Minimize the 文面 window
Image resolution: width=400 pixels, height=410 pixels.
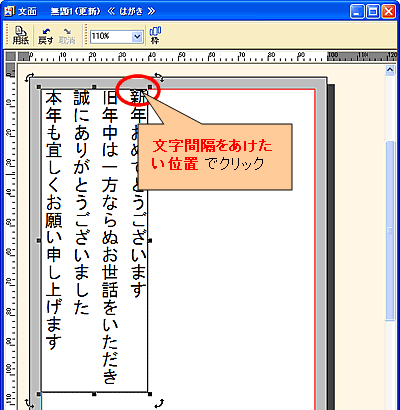tap(357, 12)
